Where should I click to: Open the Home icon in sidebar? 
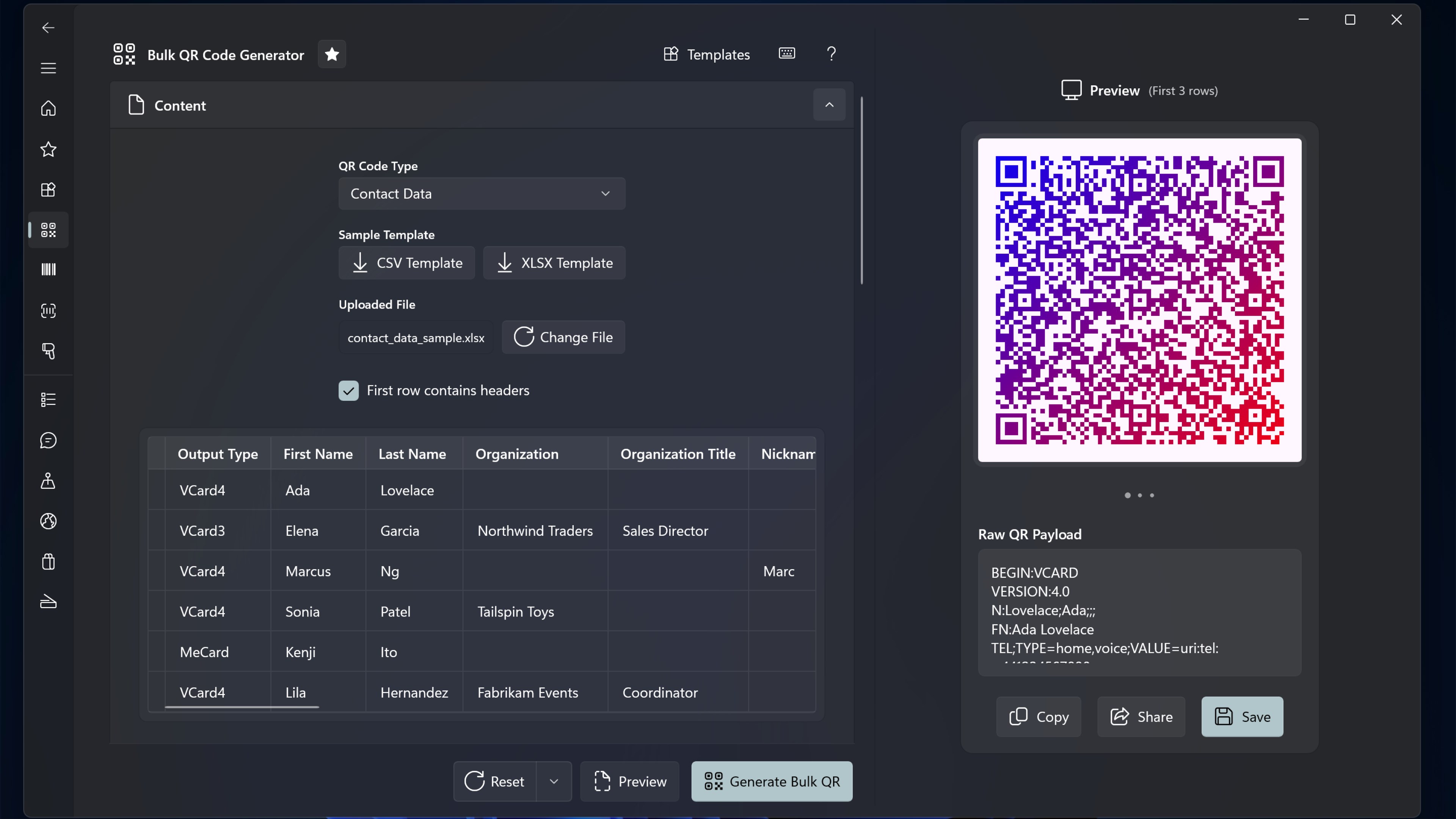[x=48, y=108]
